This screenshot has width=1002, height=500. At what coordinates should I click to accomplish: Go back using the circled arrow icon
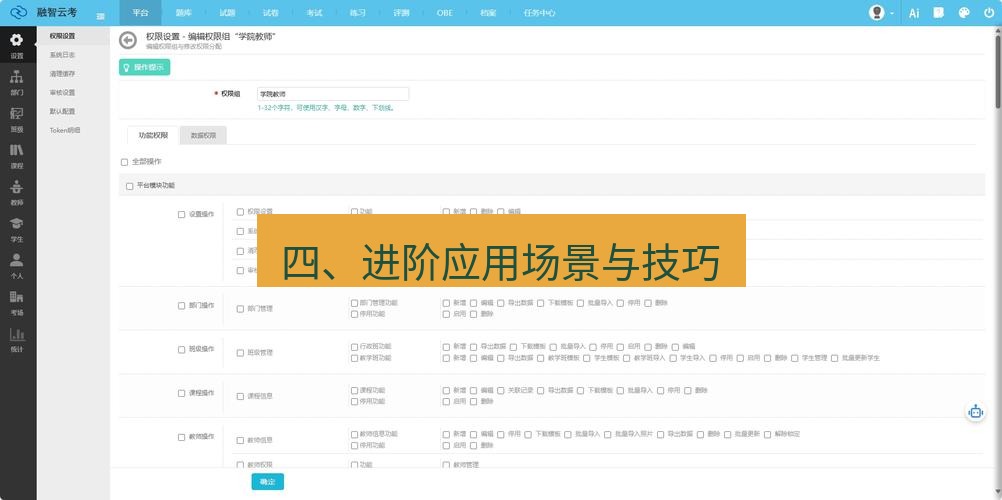point(128,40)
